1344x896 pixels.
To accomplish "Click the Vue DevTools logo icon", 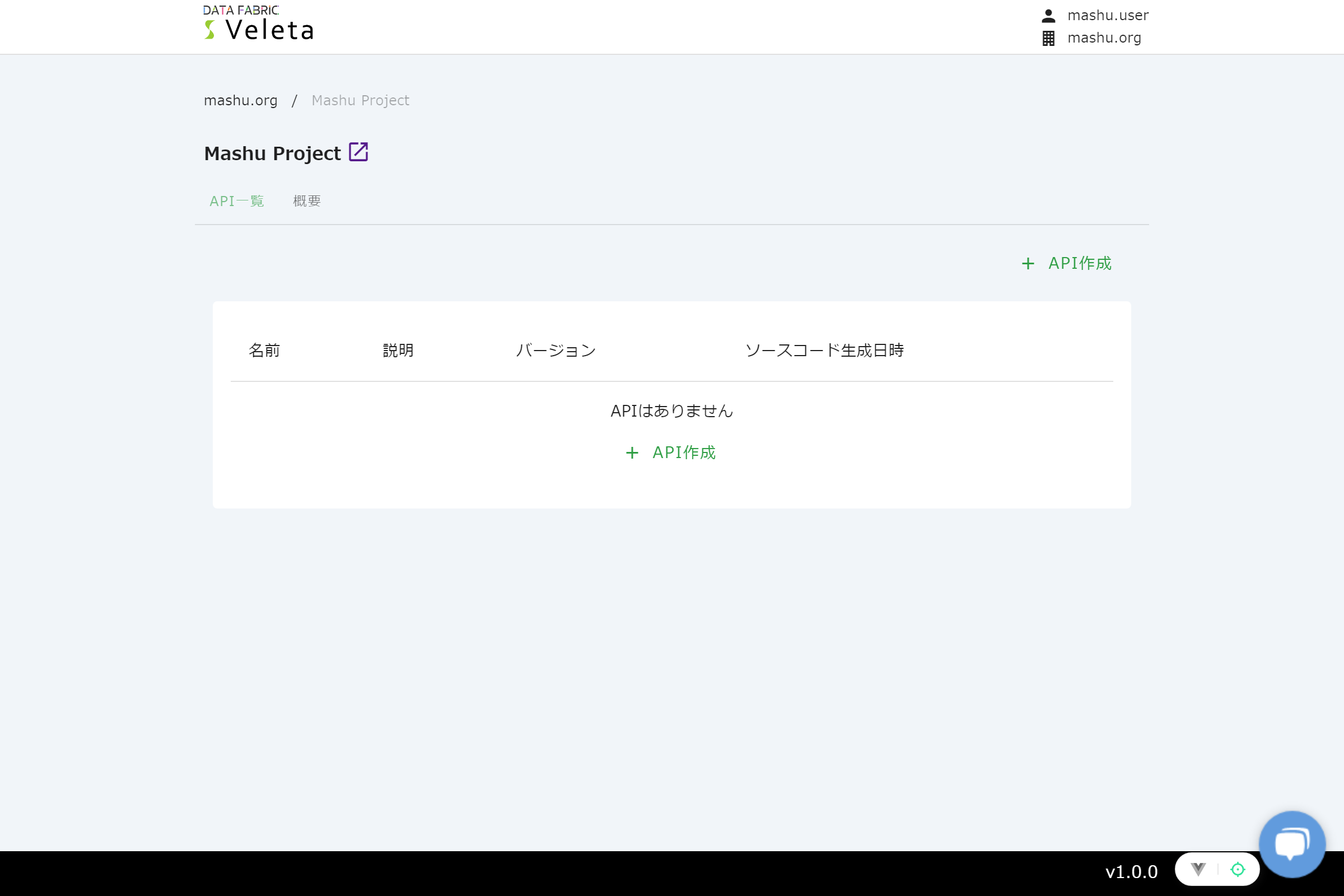I will [1198, 869].
